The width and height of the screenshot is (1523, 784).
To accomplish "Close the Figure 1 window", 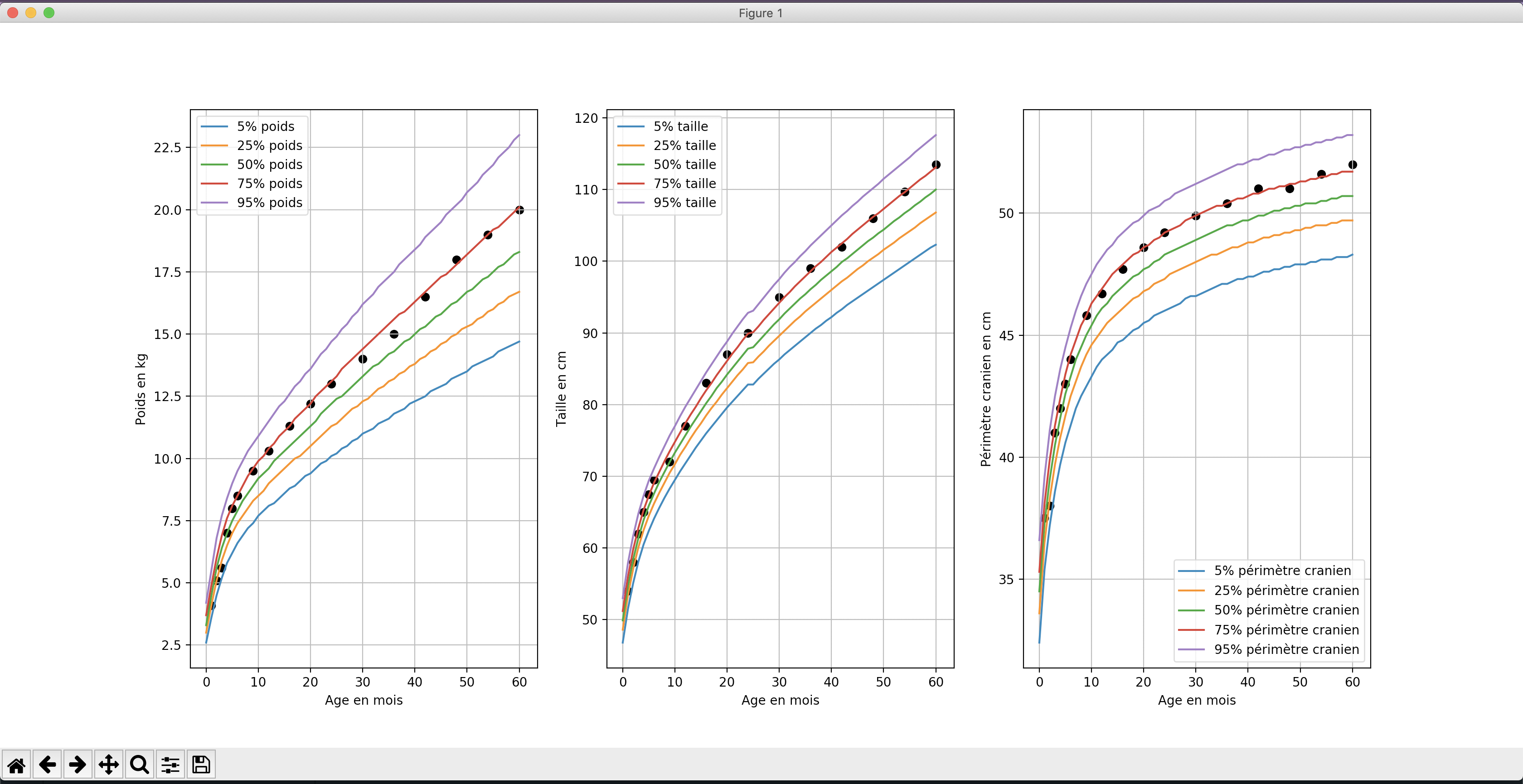I will [12, 12].
